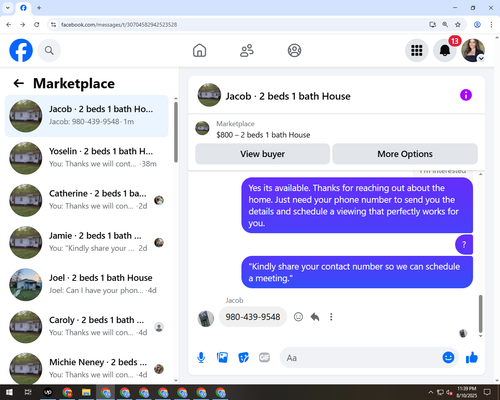The width and height of the screenshot is (500, 400).
Task: Open Groups icon in top navigation
Action: 294,51
